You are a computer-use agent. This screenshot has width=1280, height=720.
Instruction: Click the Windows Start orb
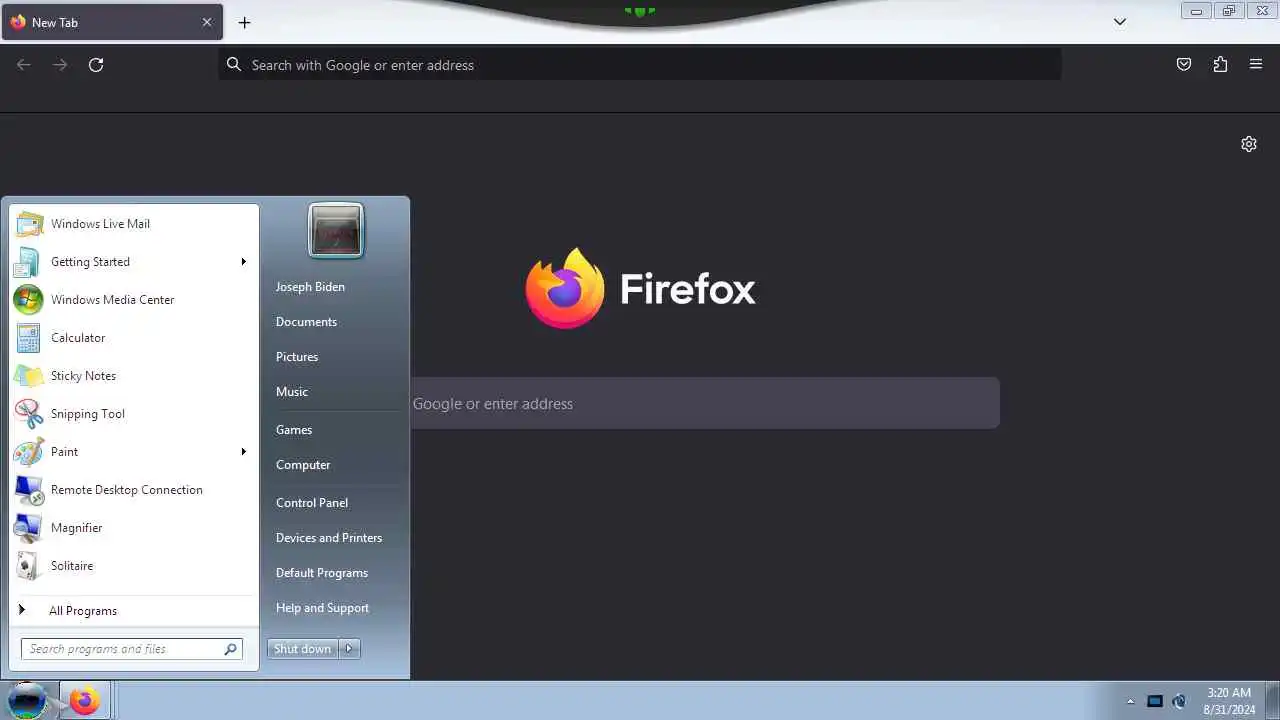tap(27, 700)
